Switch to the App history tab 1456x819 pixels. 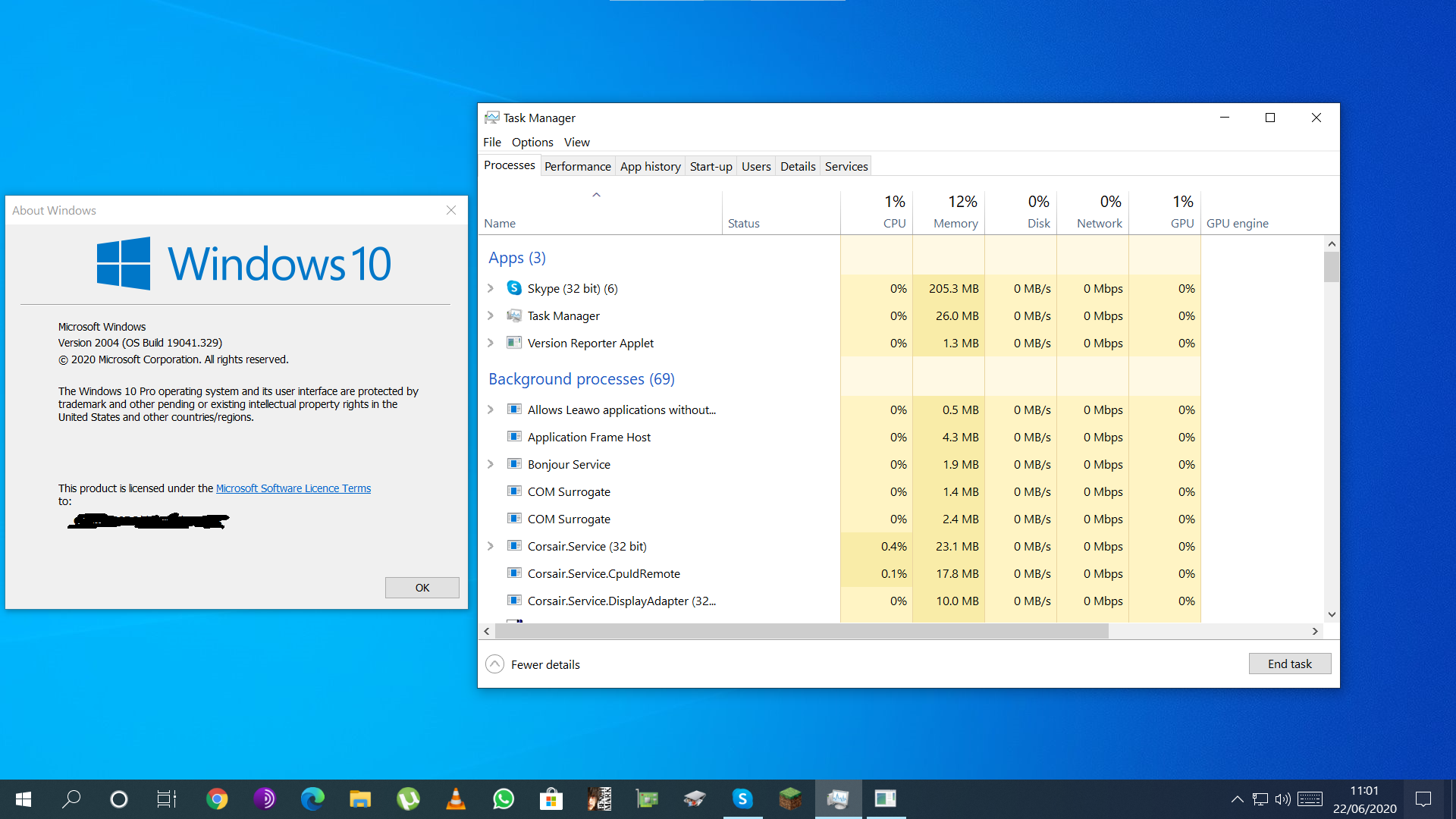(651, 166)
